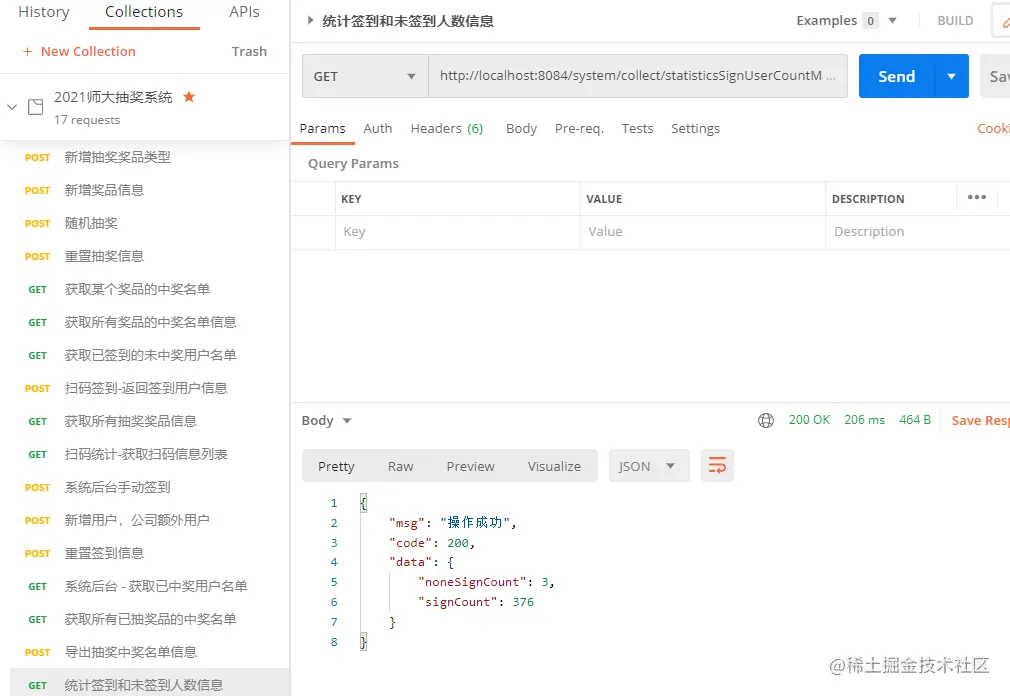1010x696 pixels.
Task: Click the BUILD button
Action: coord(955,21)
